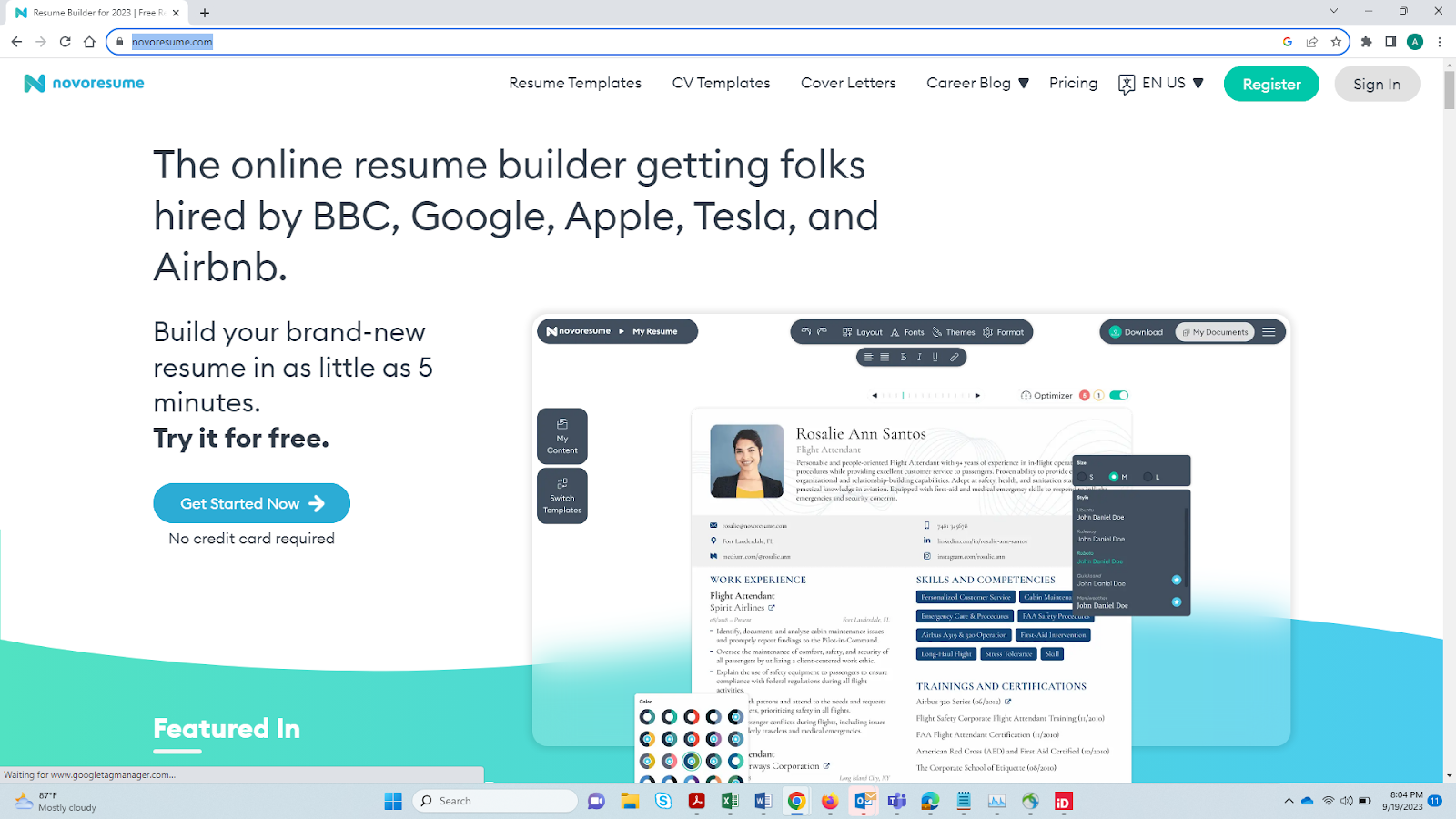Toggle the Optimizer switch
Viewport: 1456px width, 819px height.
tap(1119, 395)
